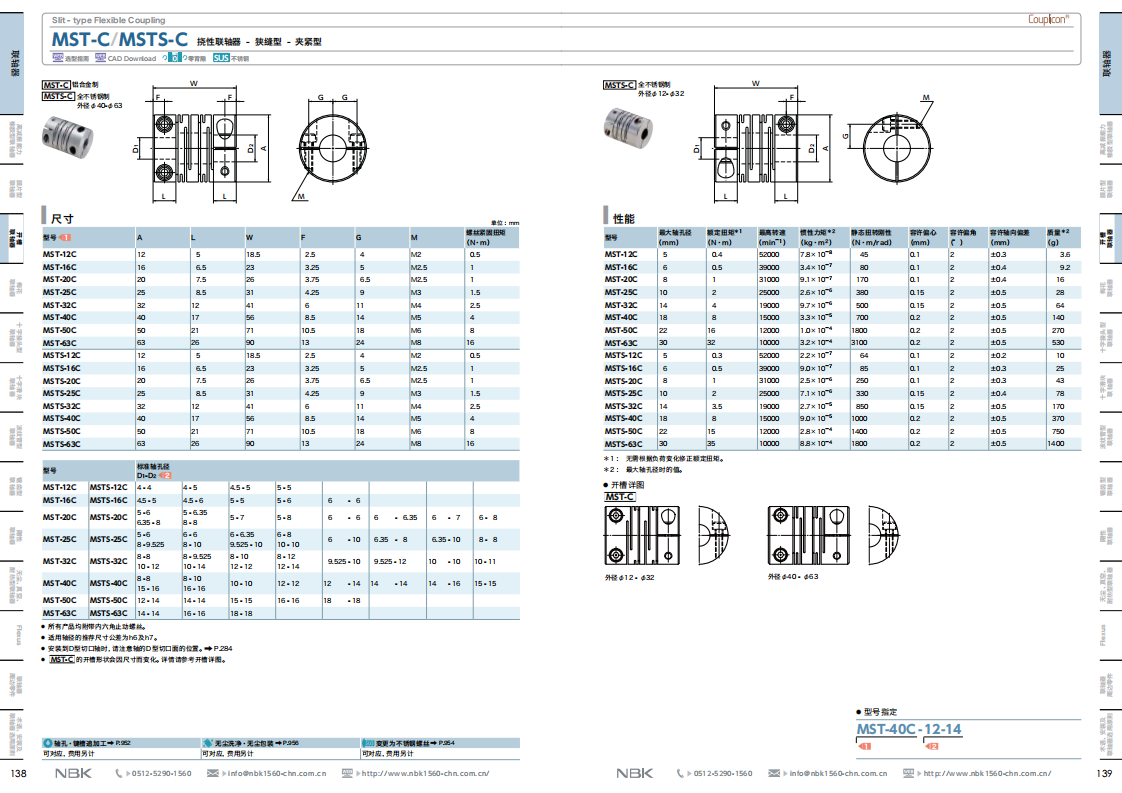Click the P.956 page reference
The image size is (1122, 793).
tap(291, 743)
